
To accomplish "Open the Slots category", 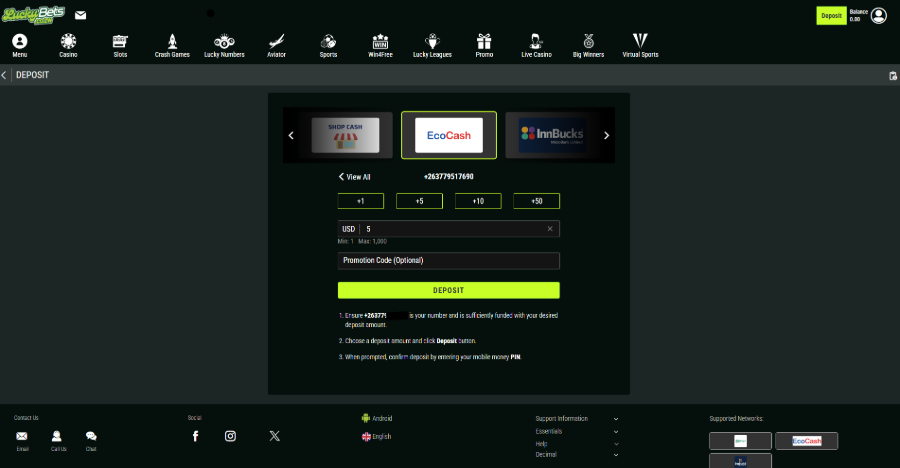I will pos(120,45).
